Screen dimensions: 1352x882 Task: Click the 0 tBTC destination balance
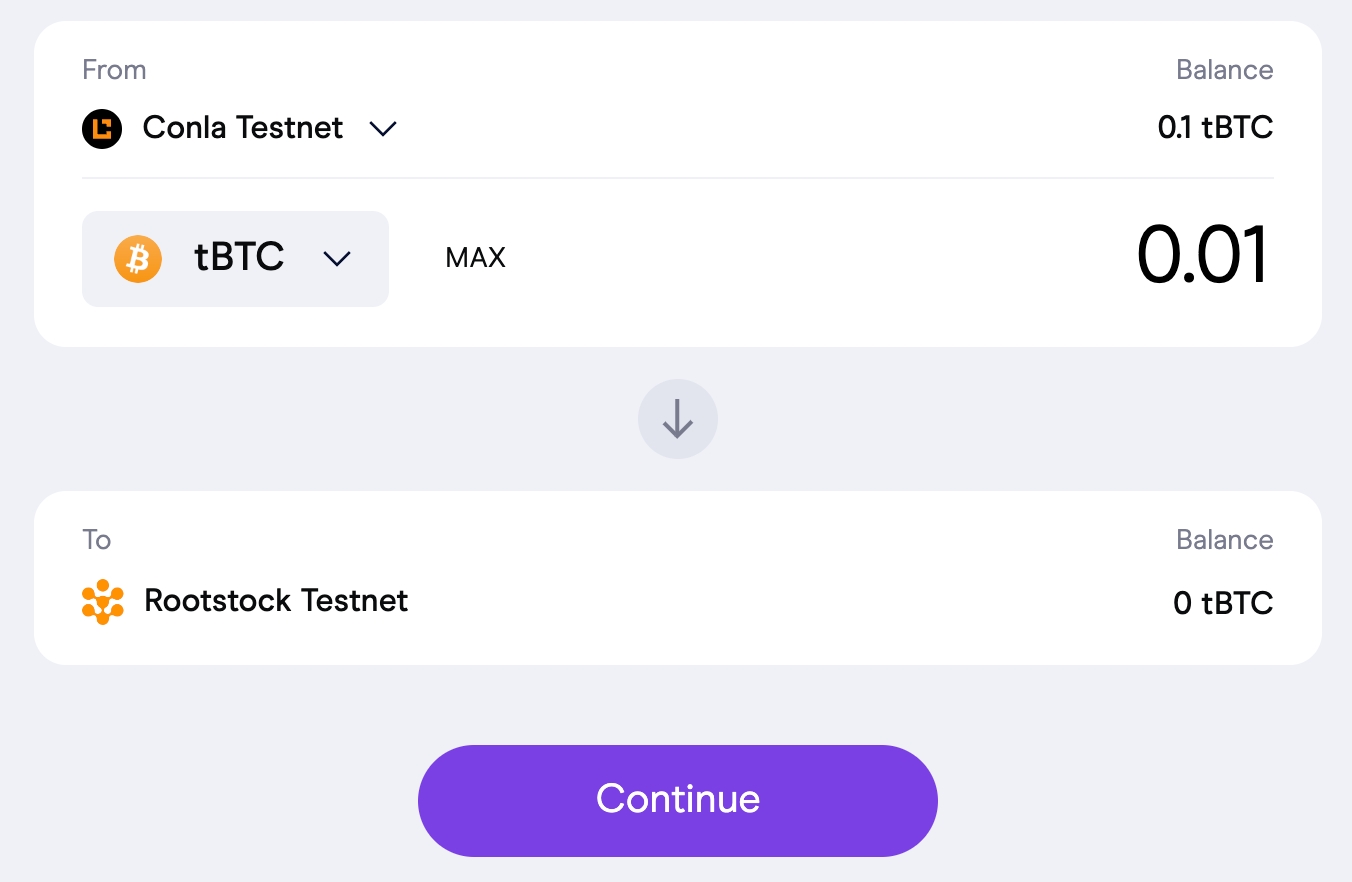pyautogui.click(x=1223, y=603)
